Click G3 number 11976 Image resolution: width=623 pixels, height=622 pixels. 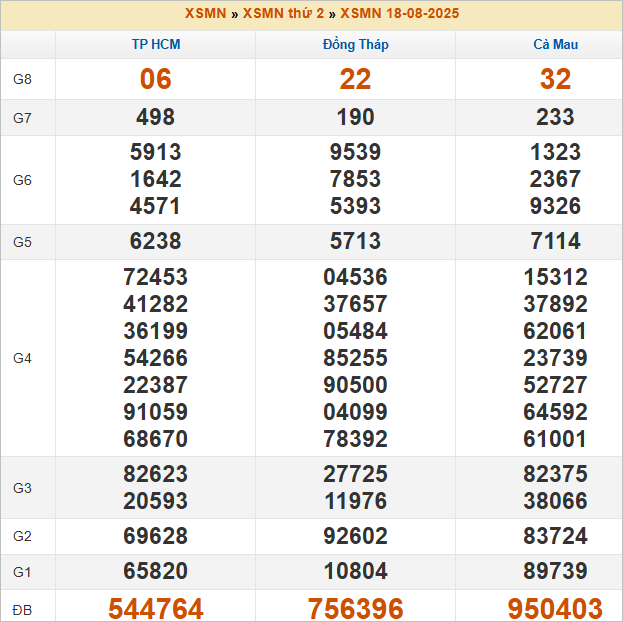355,501
